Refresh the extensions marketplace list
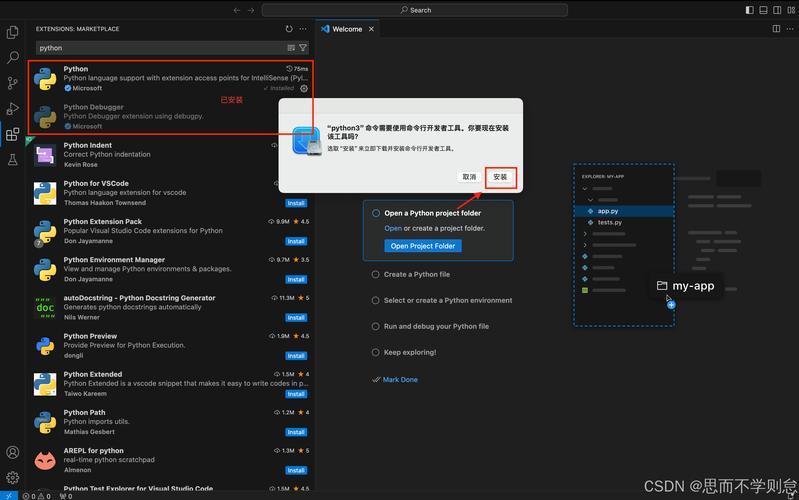799x500 pixels. click(289, 29)
